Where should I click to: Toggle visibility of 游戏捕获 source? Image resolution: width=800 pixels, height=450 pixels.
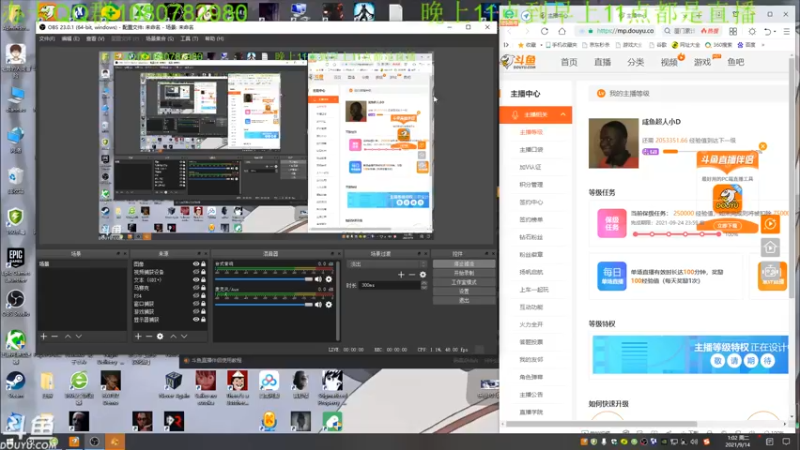click(x=196, y=311)
